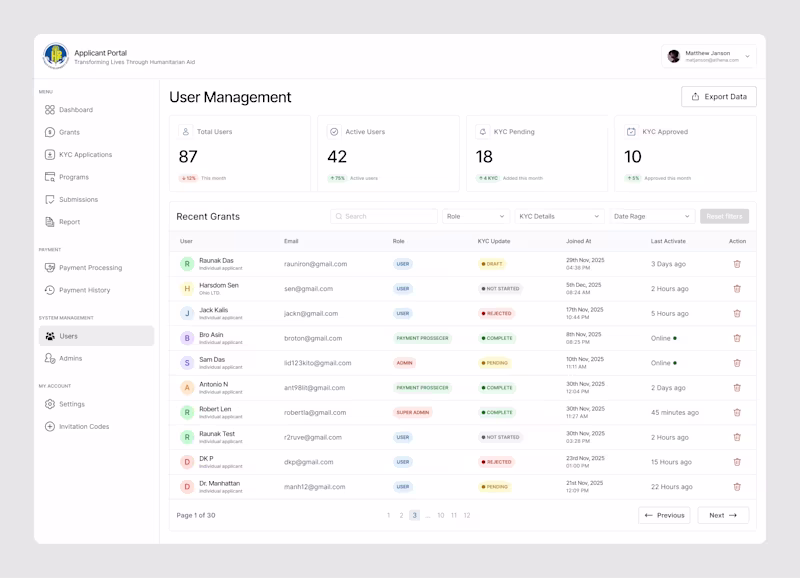Focus the Search field in Recent Grants
The height and width of the screenshot is (578, 800).
384,216
